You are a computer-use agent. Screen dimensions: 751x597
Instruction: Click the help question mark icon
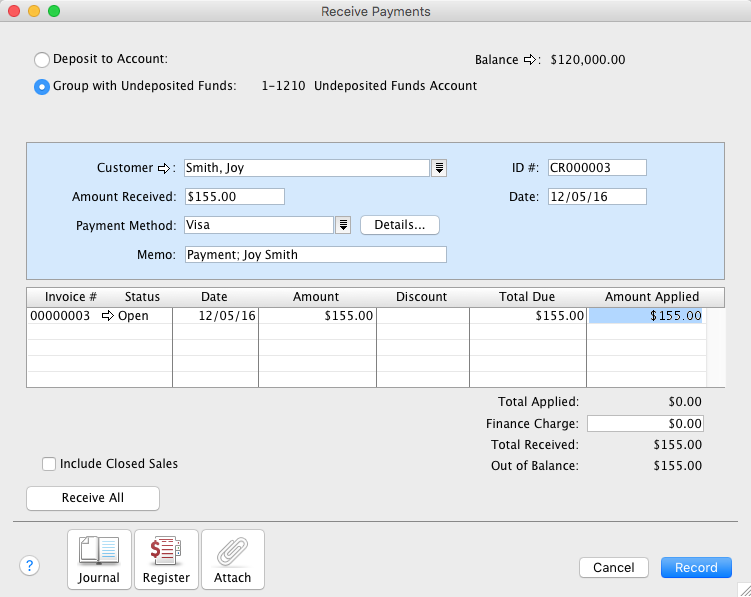[x=29, y=566]
